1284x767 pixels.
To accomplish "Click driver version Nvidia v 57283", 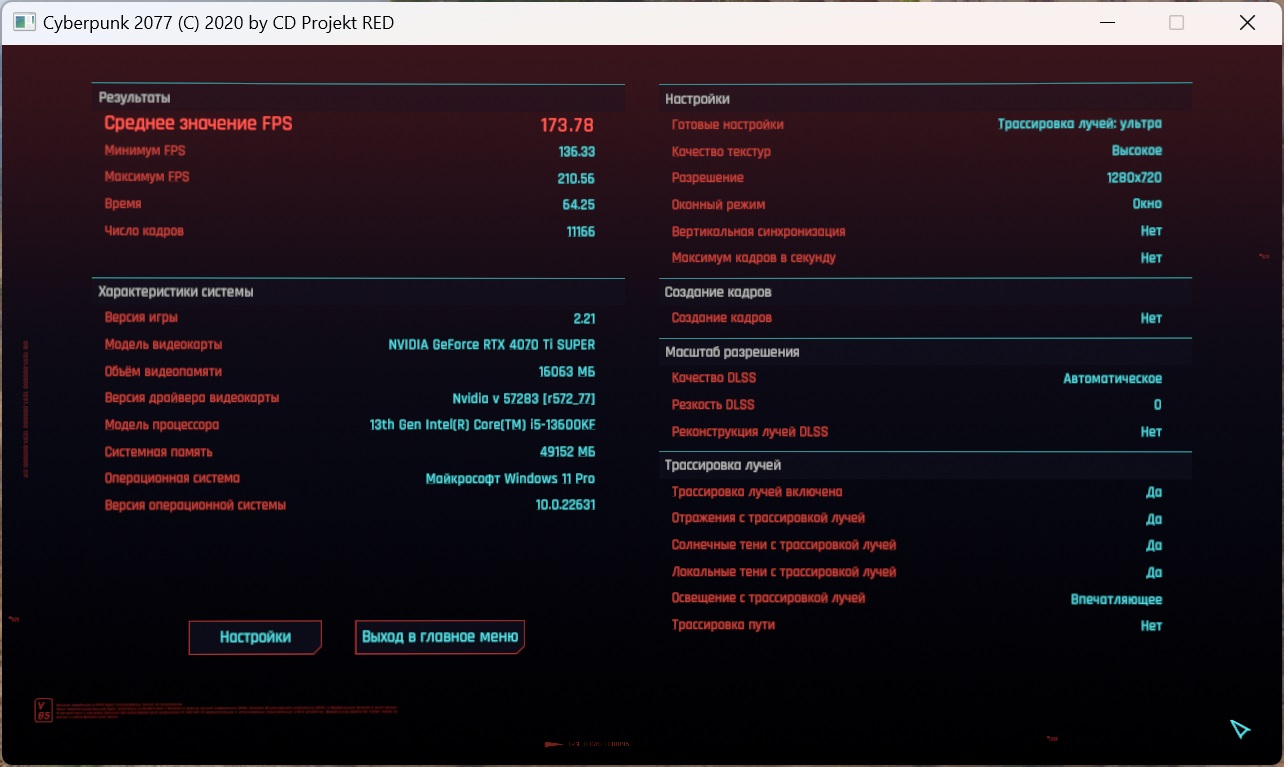I will tap(524, 398).
